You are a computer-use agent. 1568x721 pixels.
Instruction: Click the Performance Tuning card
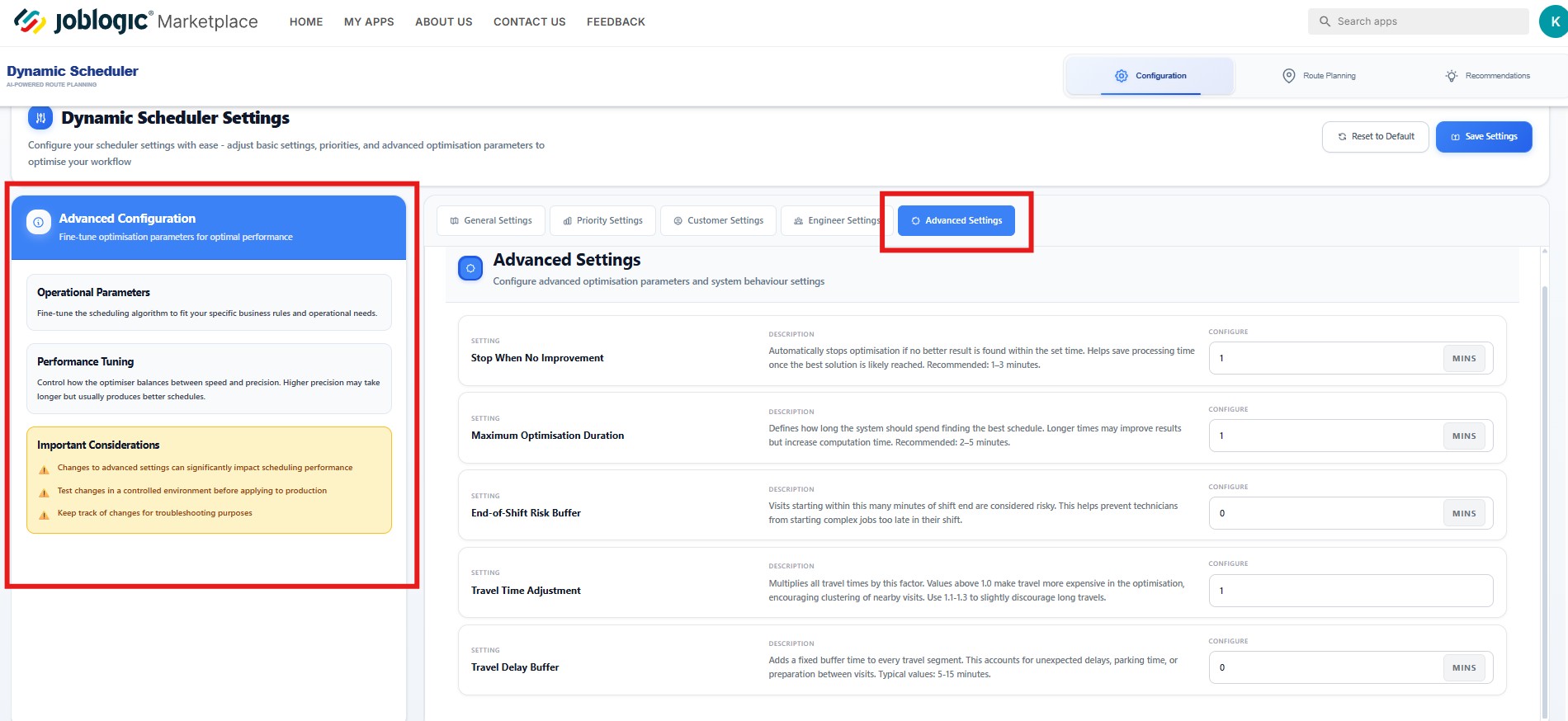209,379
